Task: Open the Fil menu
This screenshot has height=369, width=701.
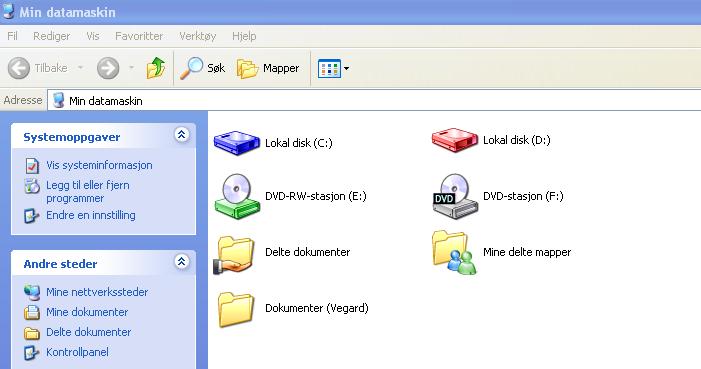Action: tap(13, 36)
